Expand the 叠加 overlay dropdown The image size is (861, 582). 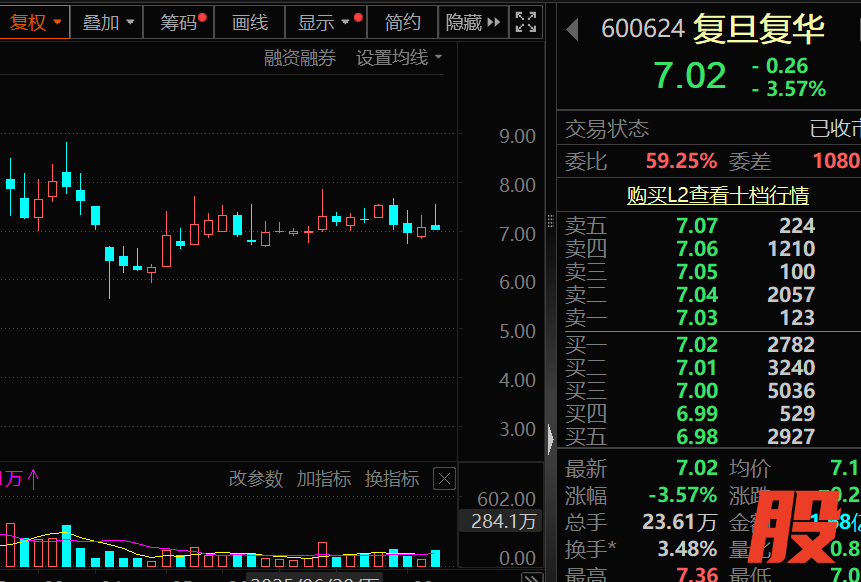point(107,22)
